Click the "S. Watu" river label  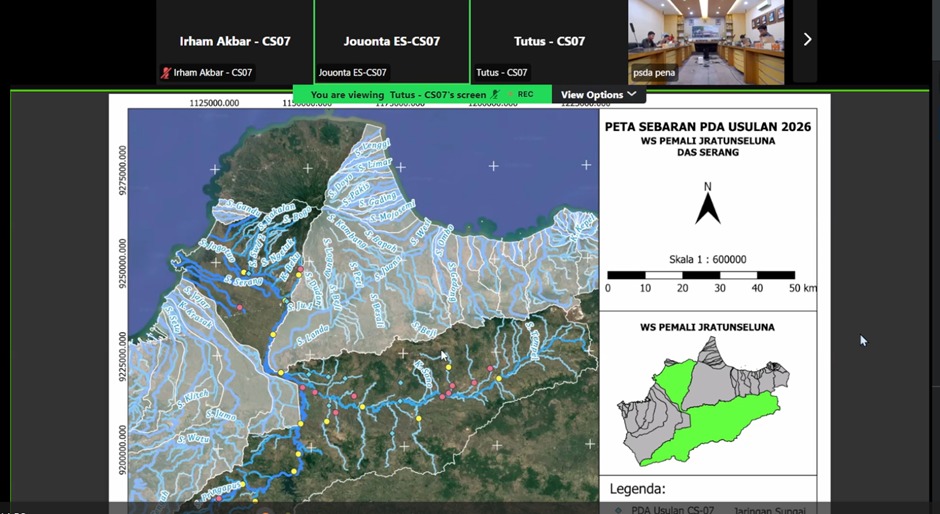coord(193,438)
